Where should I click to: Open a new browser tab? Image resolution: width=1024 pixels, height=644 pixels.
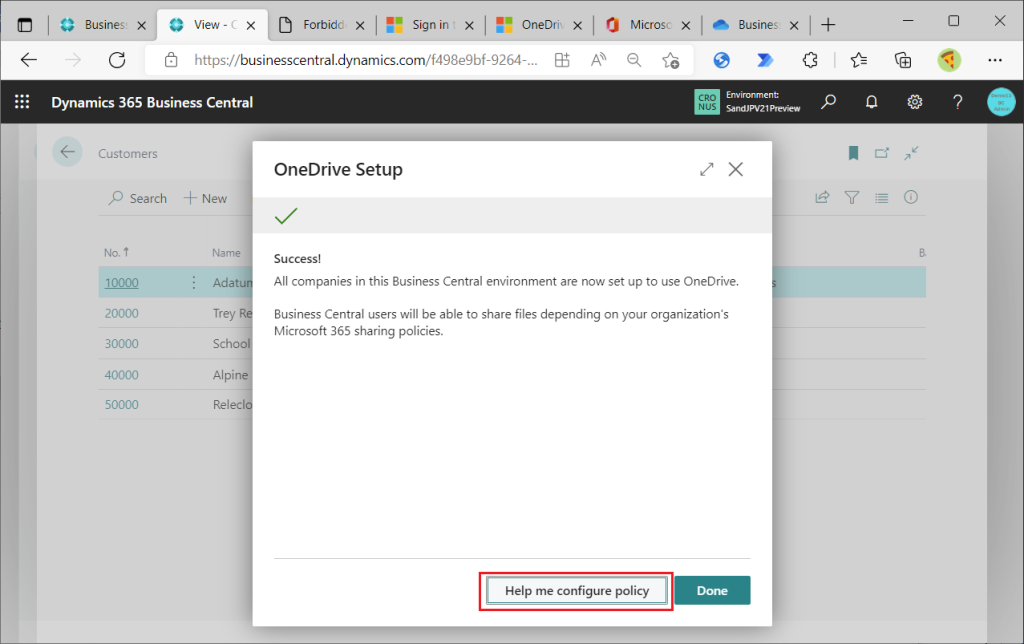point(828,25)
